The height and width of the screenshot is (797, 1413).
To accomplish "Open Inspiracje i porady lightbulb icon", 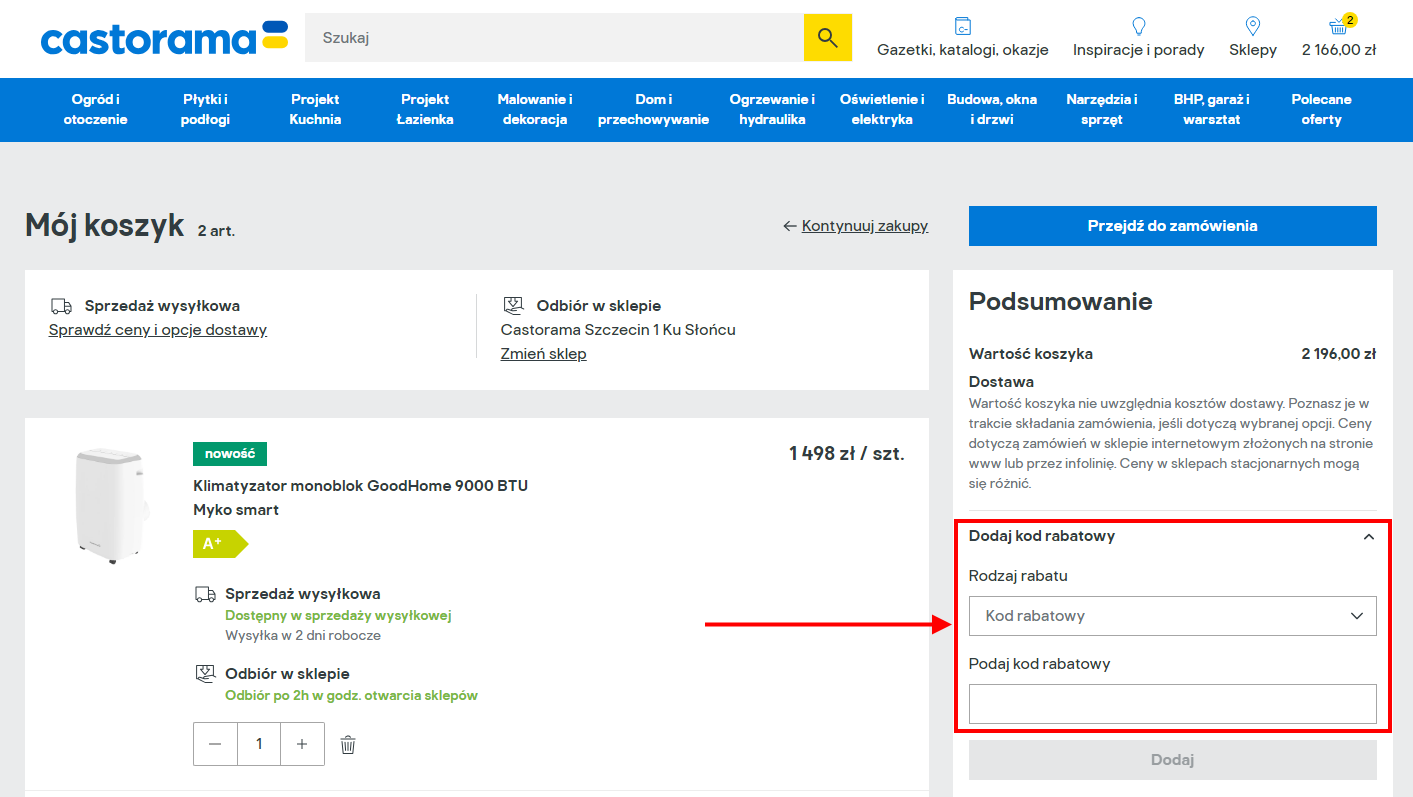I will pos(1138,26).
